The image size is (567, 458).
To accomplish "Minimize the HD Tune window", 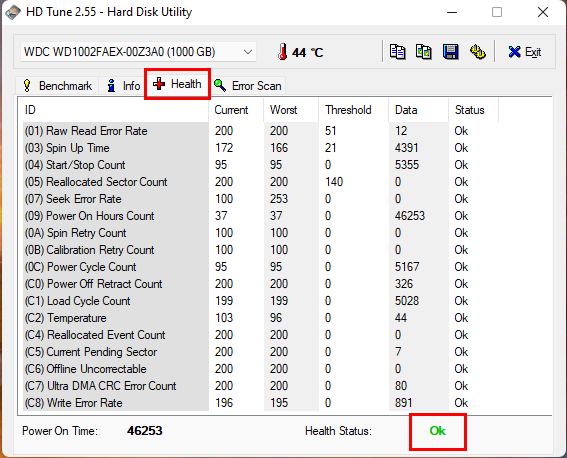I will pos(452,12).
